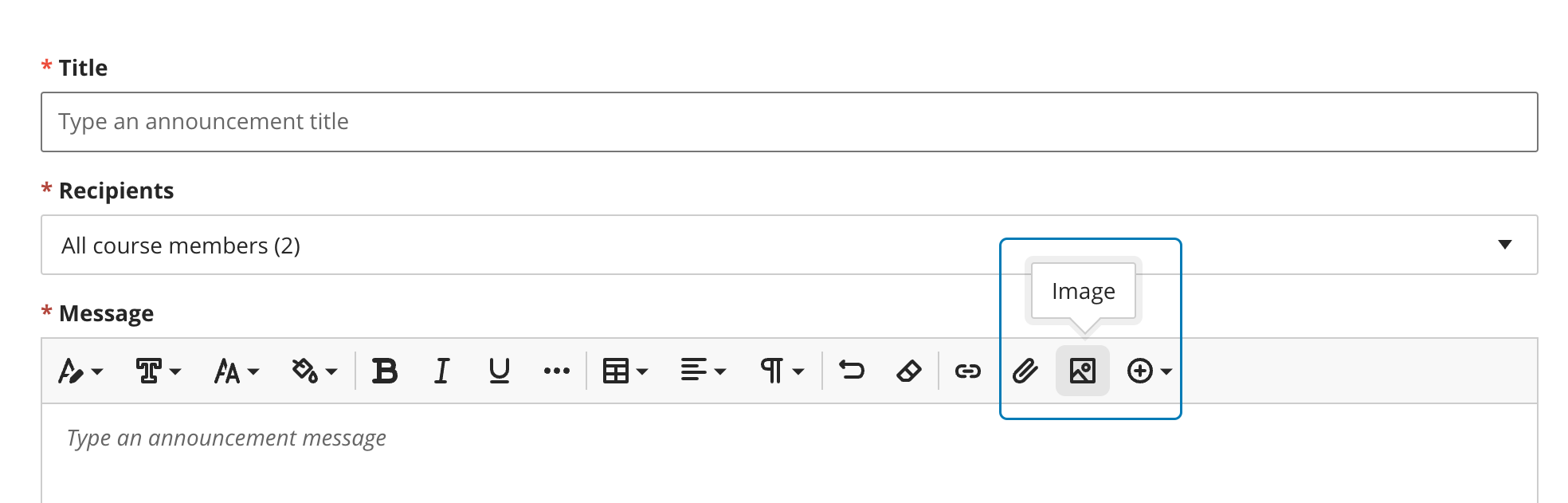Viewport: 1568px width, 503px height.
Task: Open the Recipients dropdown
Action: click(789, 245)
